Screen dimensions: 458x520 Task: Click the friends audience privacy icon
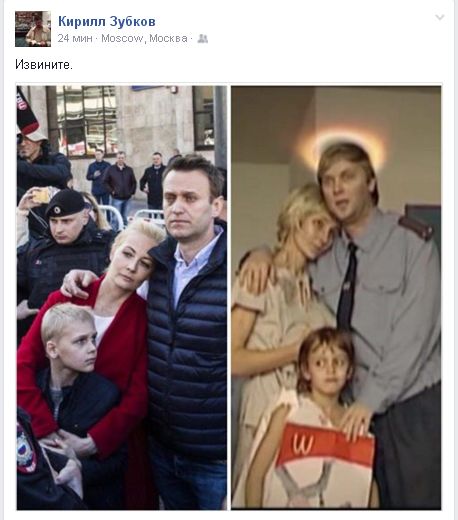click(x=202, y=39)
